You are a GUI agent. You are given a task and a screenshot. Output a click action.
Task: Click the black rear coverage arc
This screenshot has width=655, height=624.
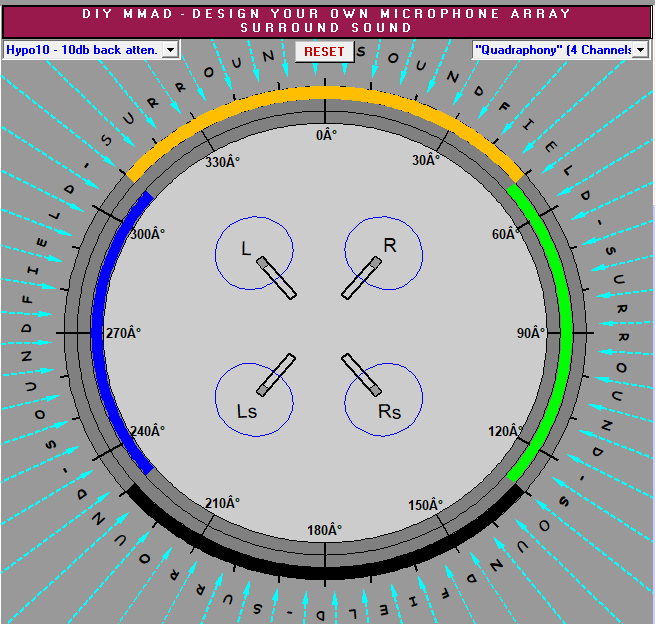(324, 571)
